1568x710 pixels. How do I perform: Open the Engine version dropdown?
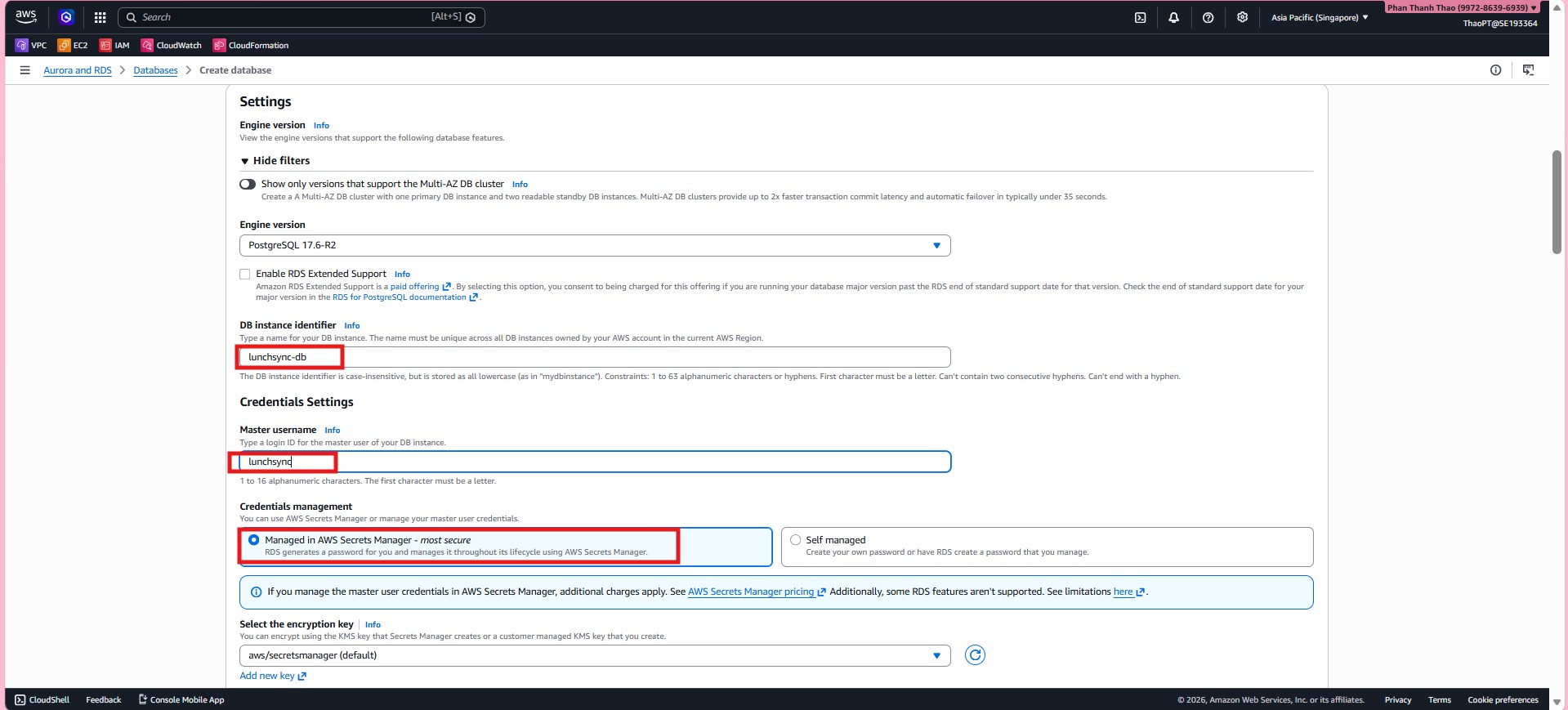click(594, 245)
